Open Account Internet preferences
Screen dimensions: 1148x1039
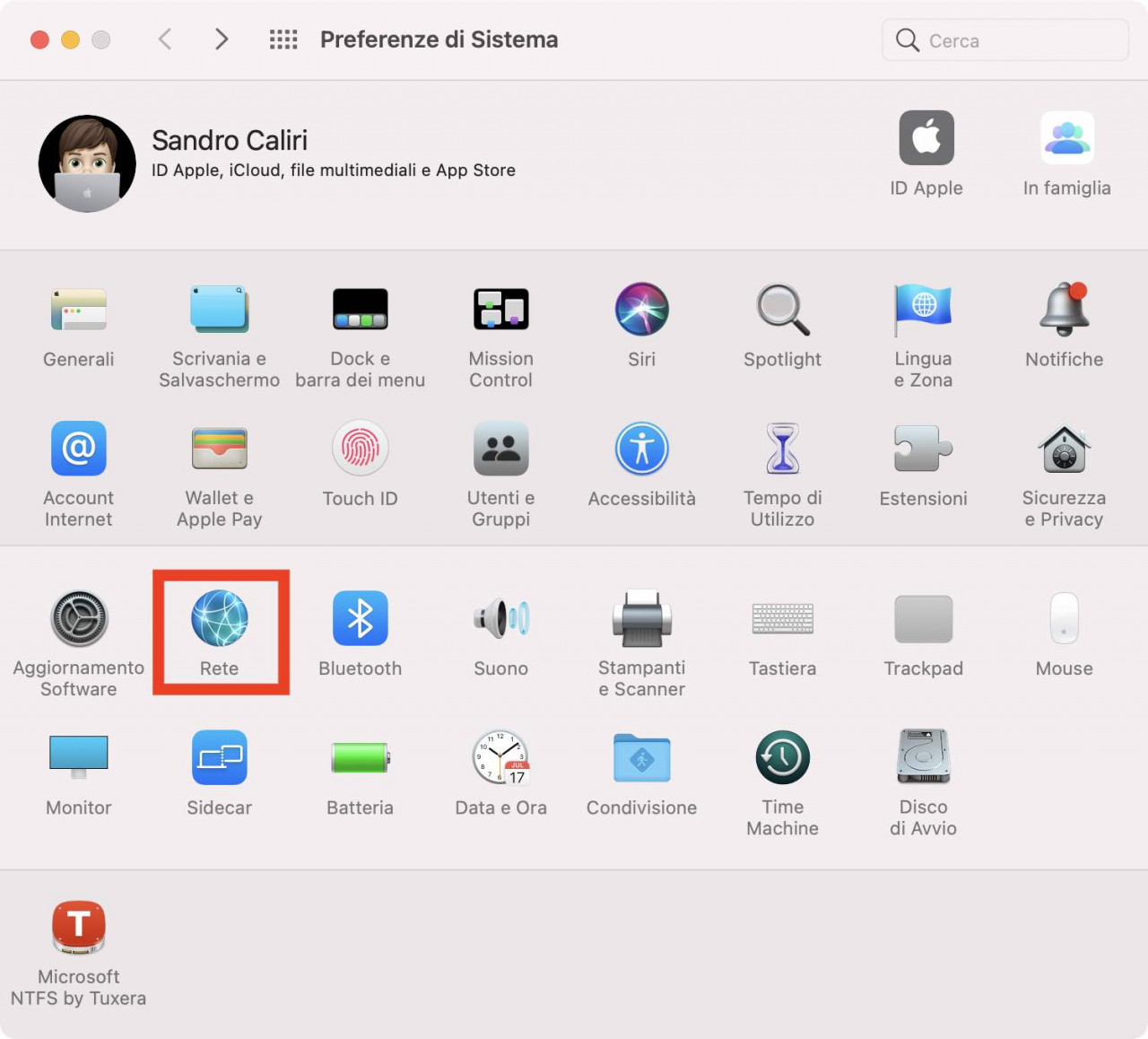tap(79, 449)
